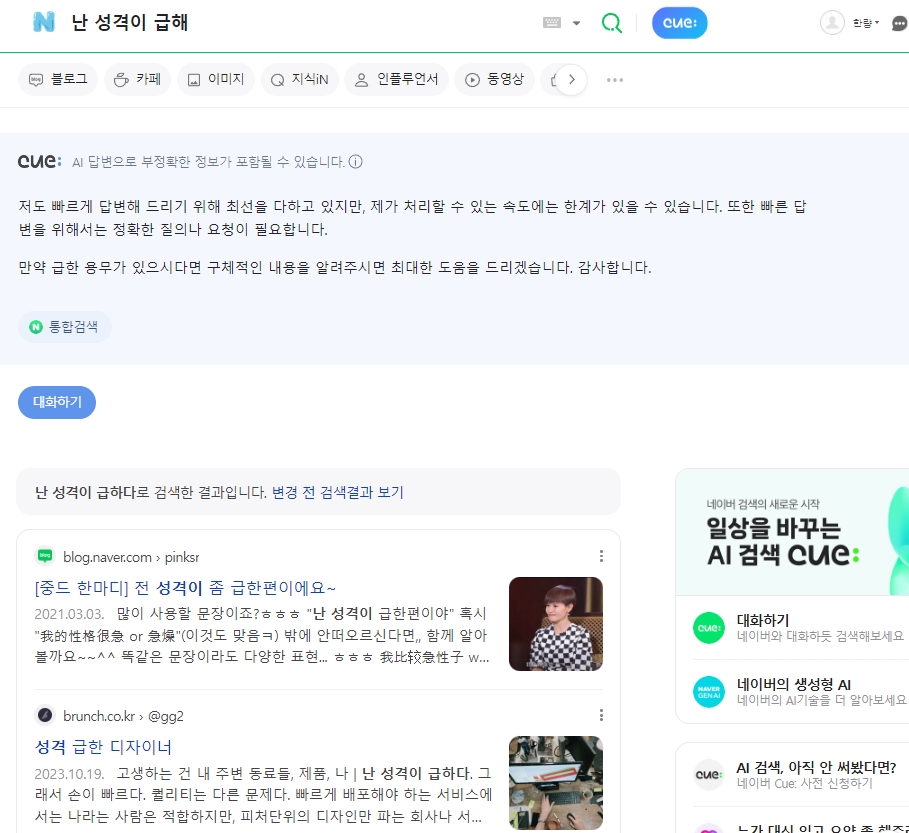Image resolution: width=909 pixels, height=833 pixels.
Task: Open the desk workspace thumbnail
Action: tap(555, 783)
